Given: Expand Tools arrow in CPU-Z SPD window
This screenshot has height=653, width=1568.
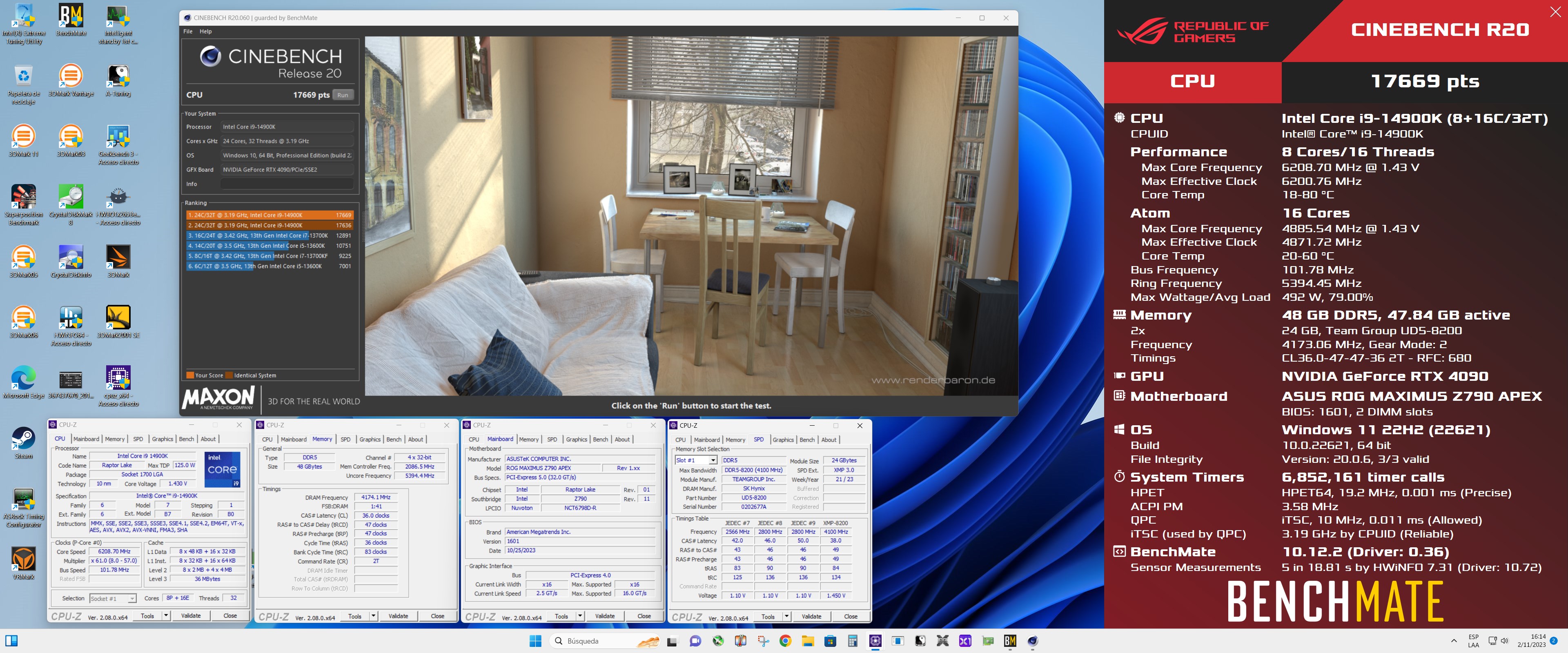Looking at the screenshot, I should [x=786, y=617].
